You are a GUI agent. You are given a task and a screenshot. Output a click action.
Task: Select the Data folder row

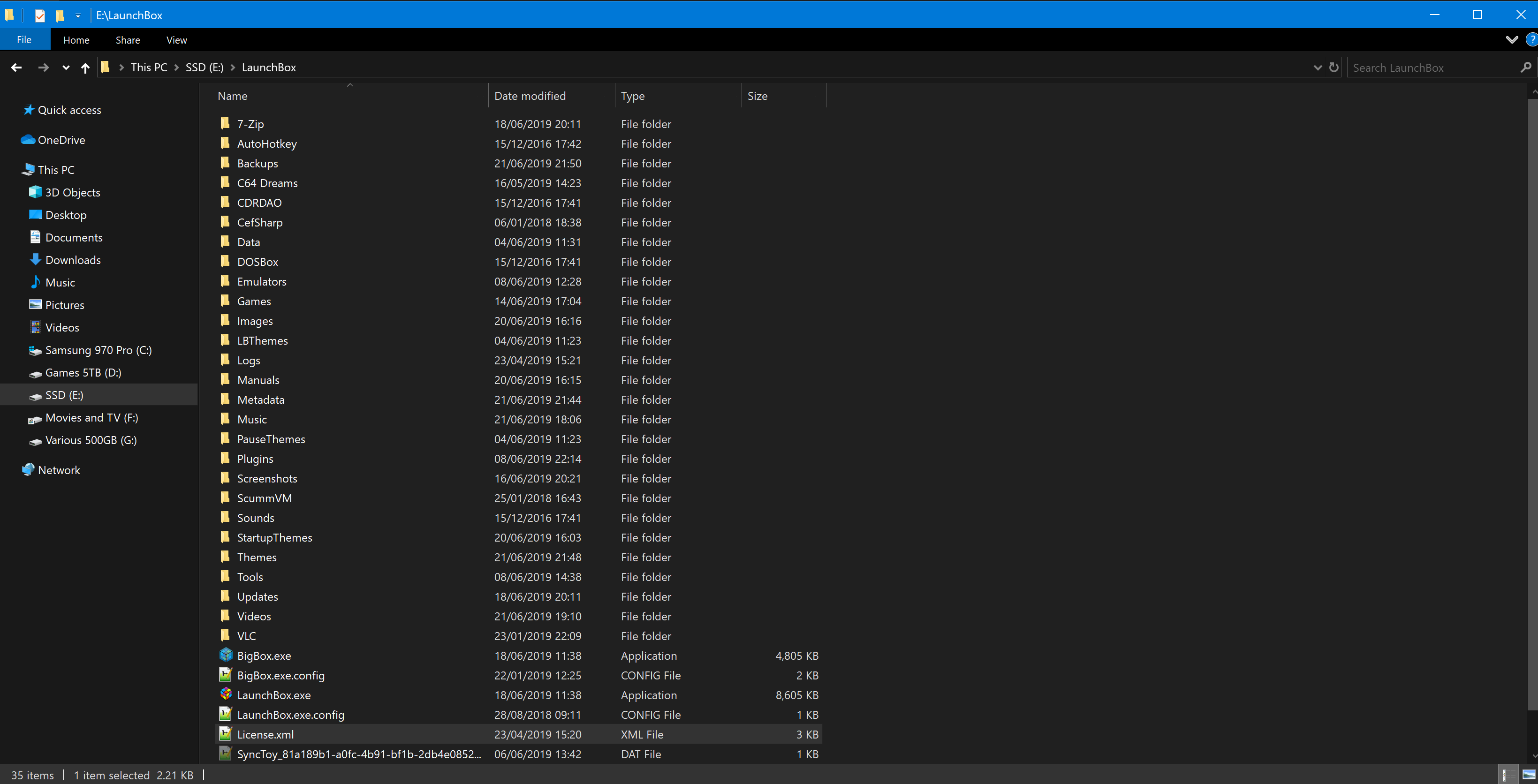(518, 241)
